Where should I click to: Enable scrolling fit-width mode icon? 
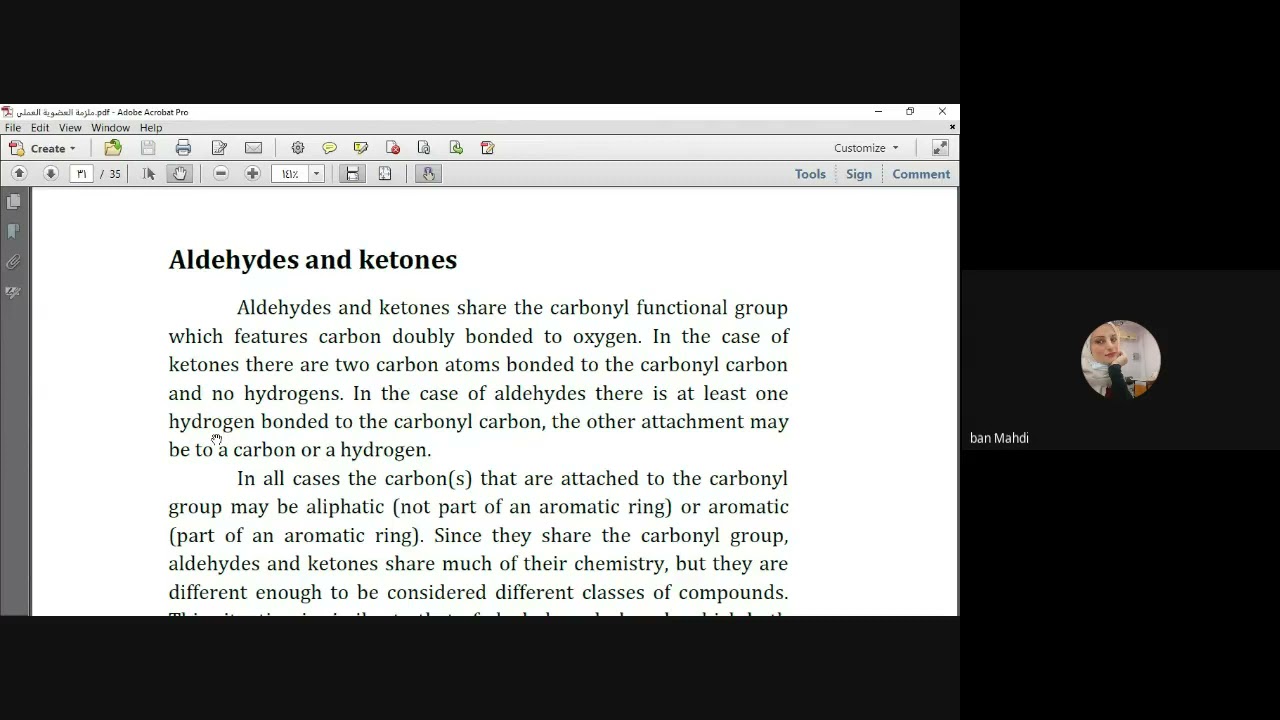tap(352, 174)
